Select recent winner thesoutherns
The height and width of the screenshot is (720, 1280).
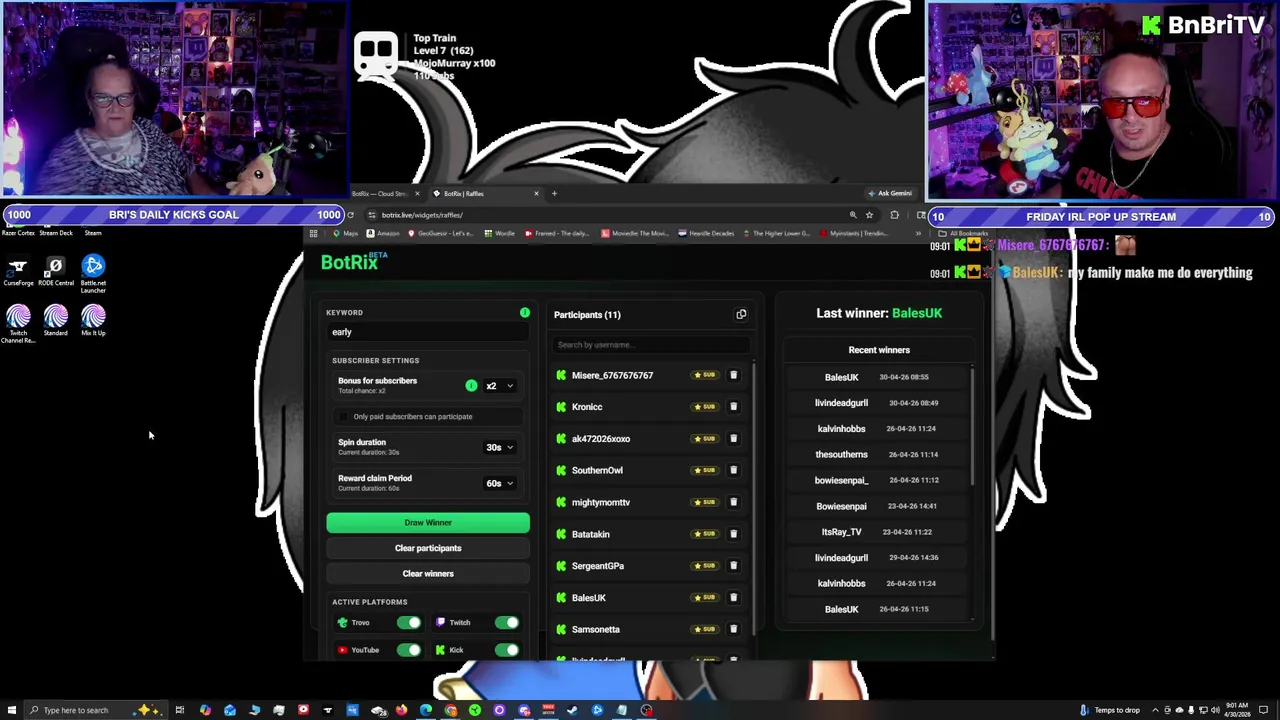point(841,454)
